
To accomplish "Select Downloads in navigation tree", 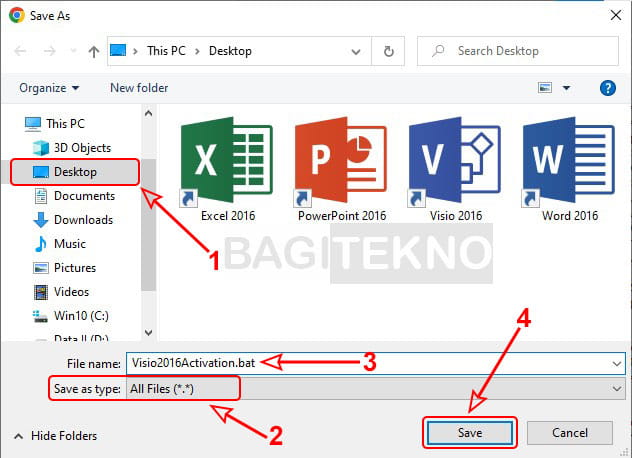I will (x=73, y=220).
